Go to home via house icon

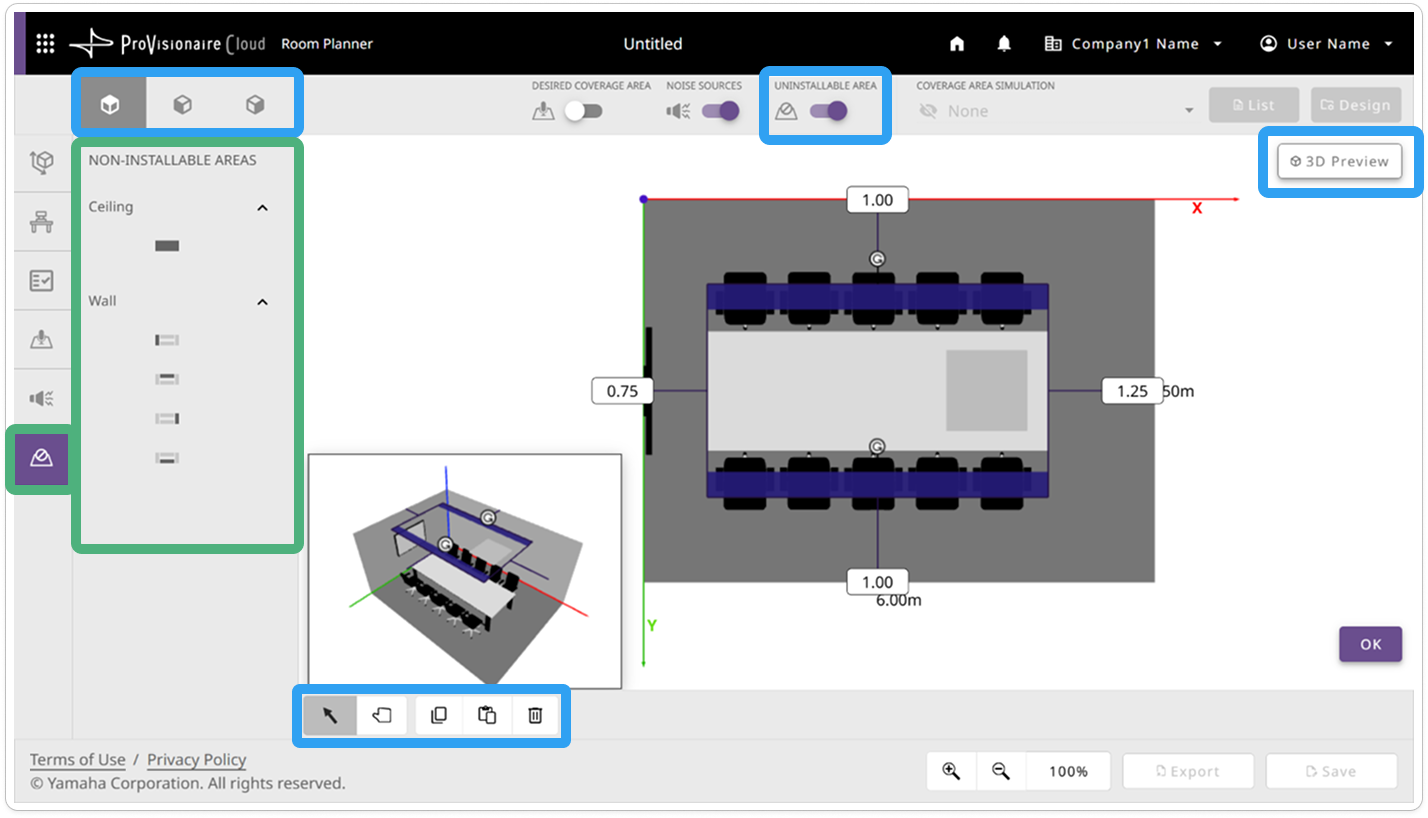point(957,44)
